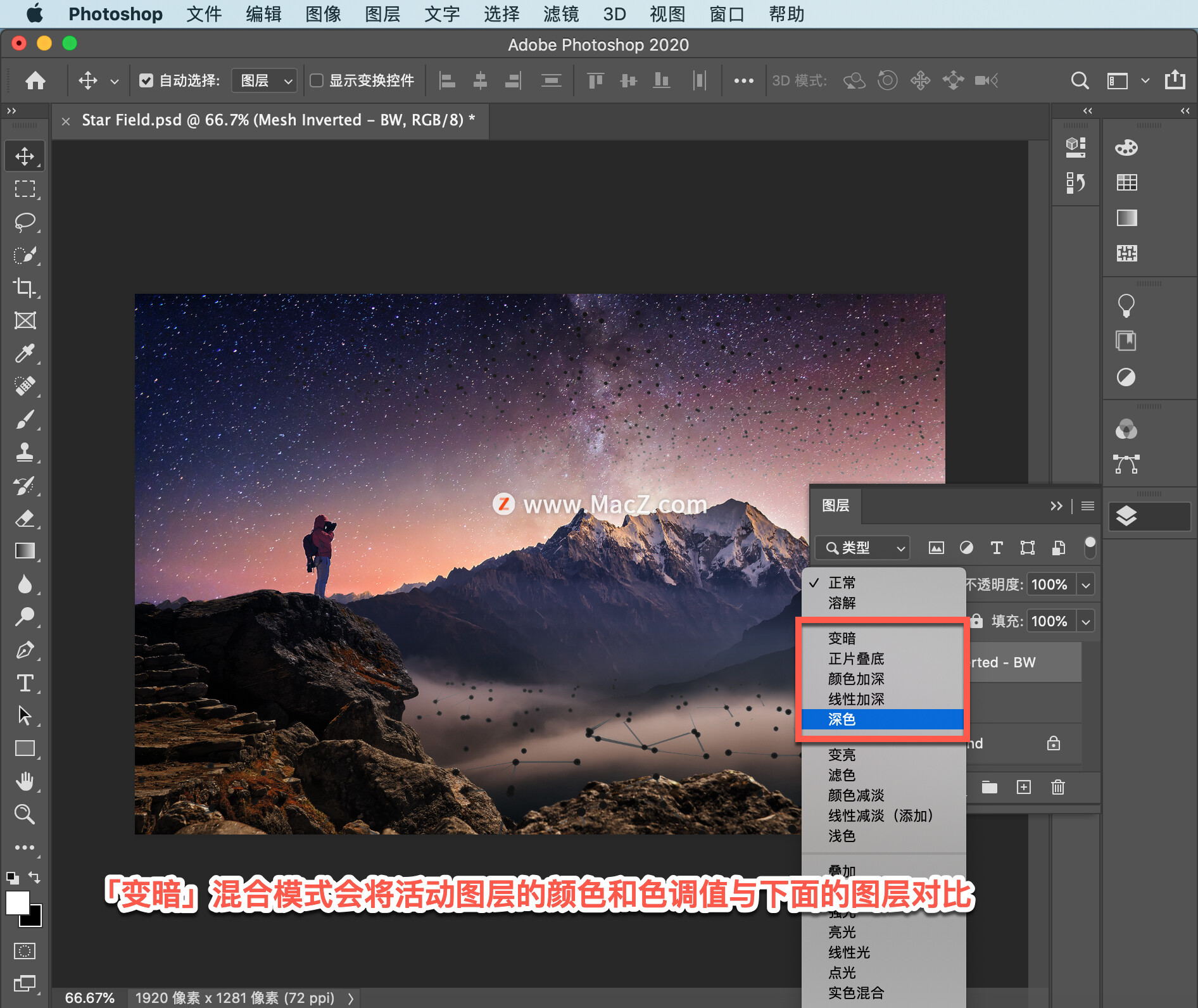This screenshot has height=1008, width=1198.
Task: Pick the Eyedropper tool
Action: 25,353
